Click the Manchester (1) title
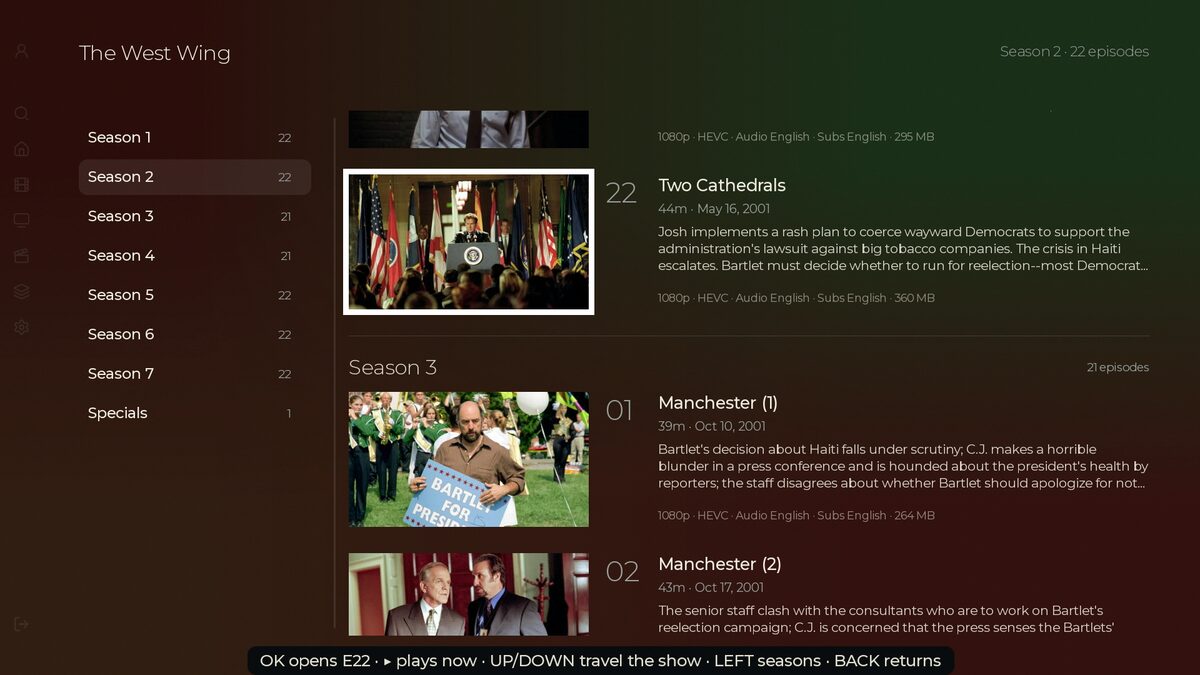1200x675 pixels. [x=718, y=403]
